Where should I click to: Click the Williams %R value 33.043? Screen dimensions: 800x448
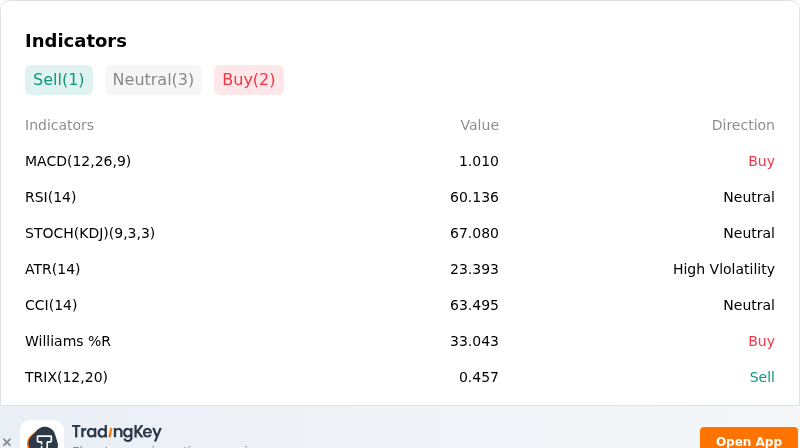[x=474, y=341]
